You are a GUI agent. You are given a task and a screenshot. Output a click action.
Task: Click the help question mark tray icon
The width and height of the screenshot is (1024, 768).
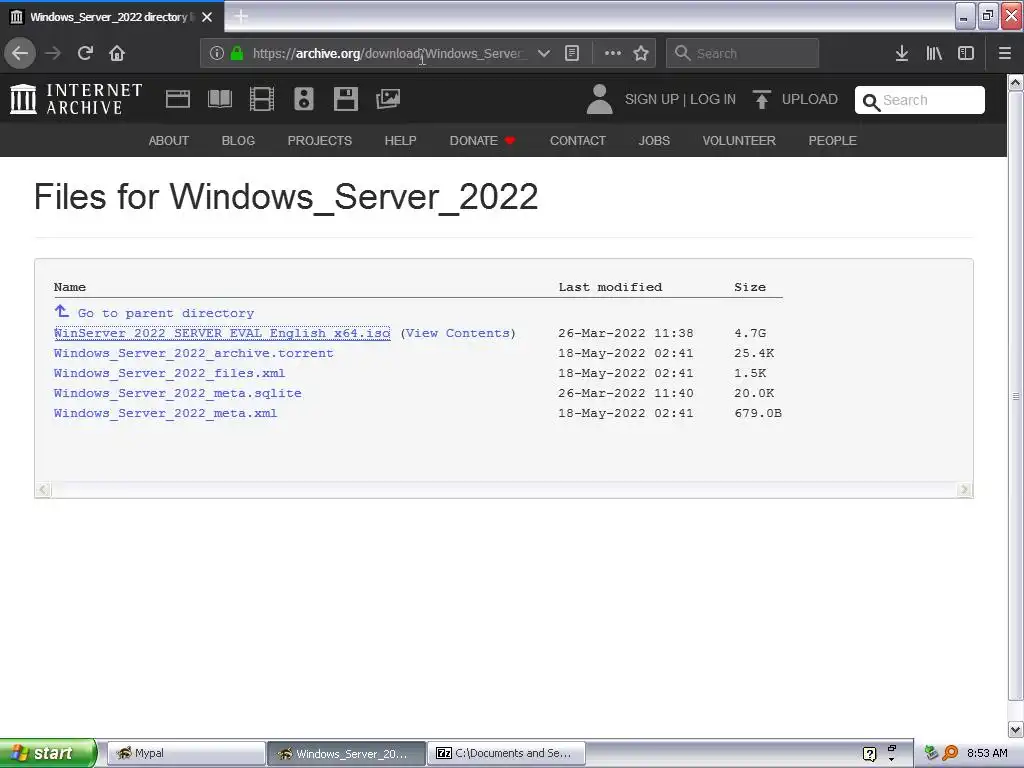[x=870, y=754]
